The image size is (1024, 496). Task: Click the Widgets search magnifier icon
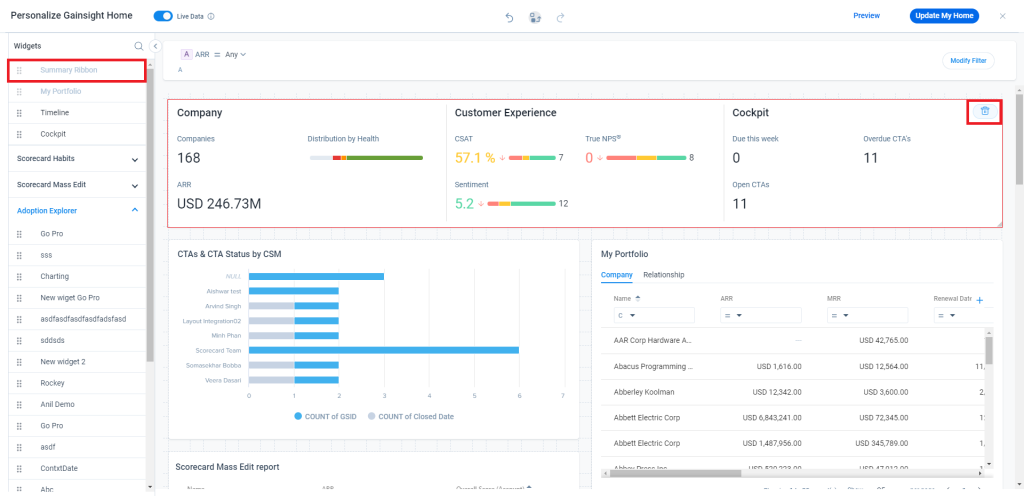[x=138, y=46]
